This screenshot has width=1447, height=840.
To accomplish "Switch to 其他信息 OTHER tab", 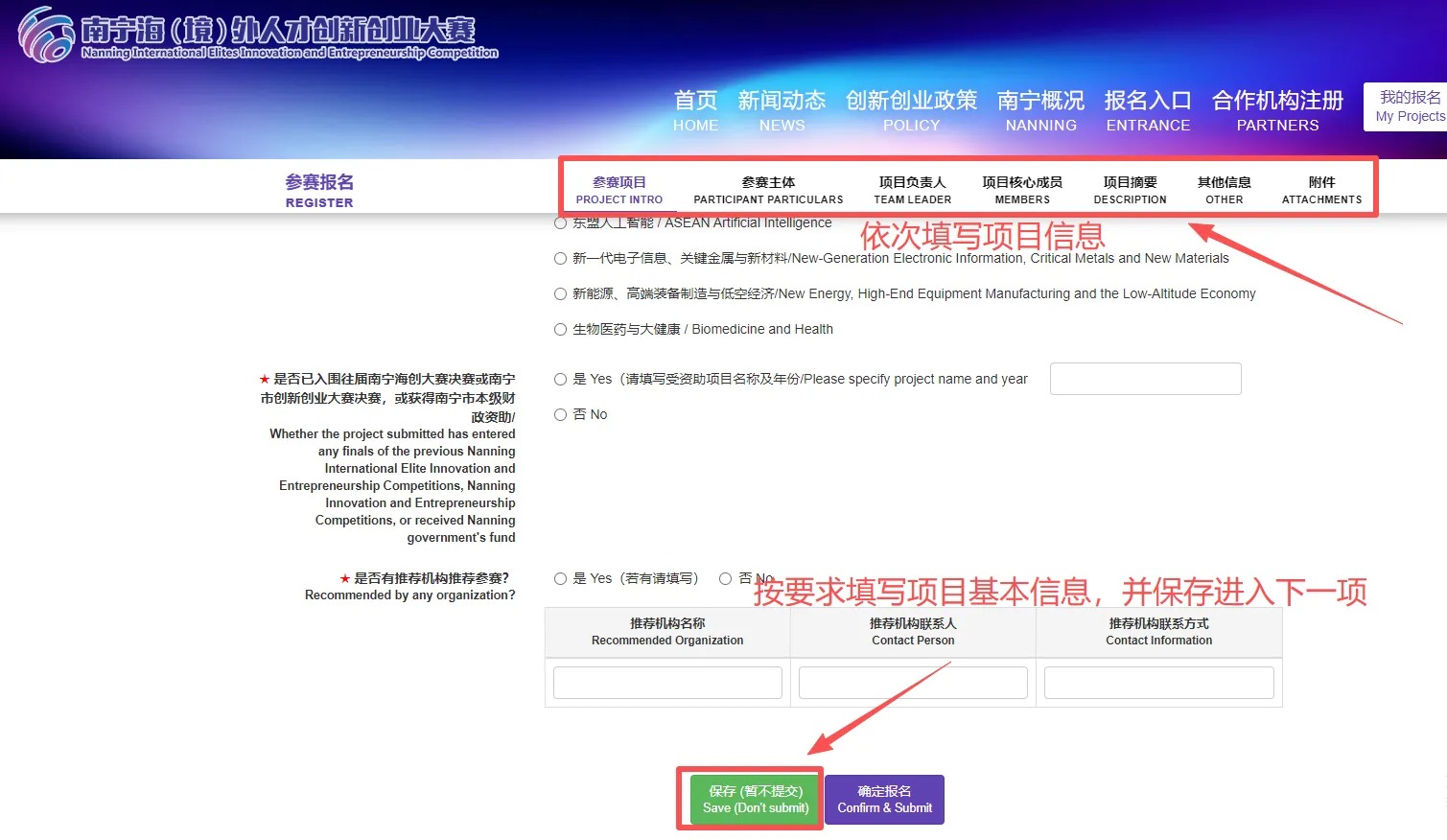I will pos(1224,190).
